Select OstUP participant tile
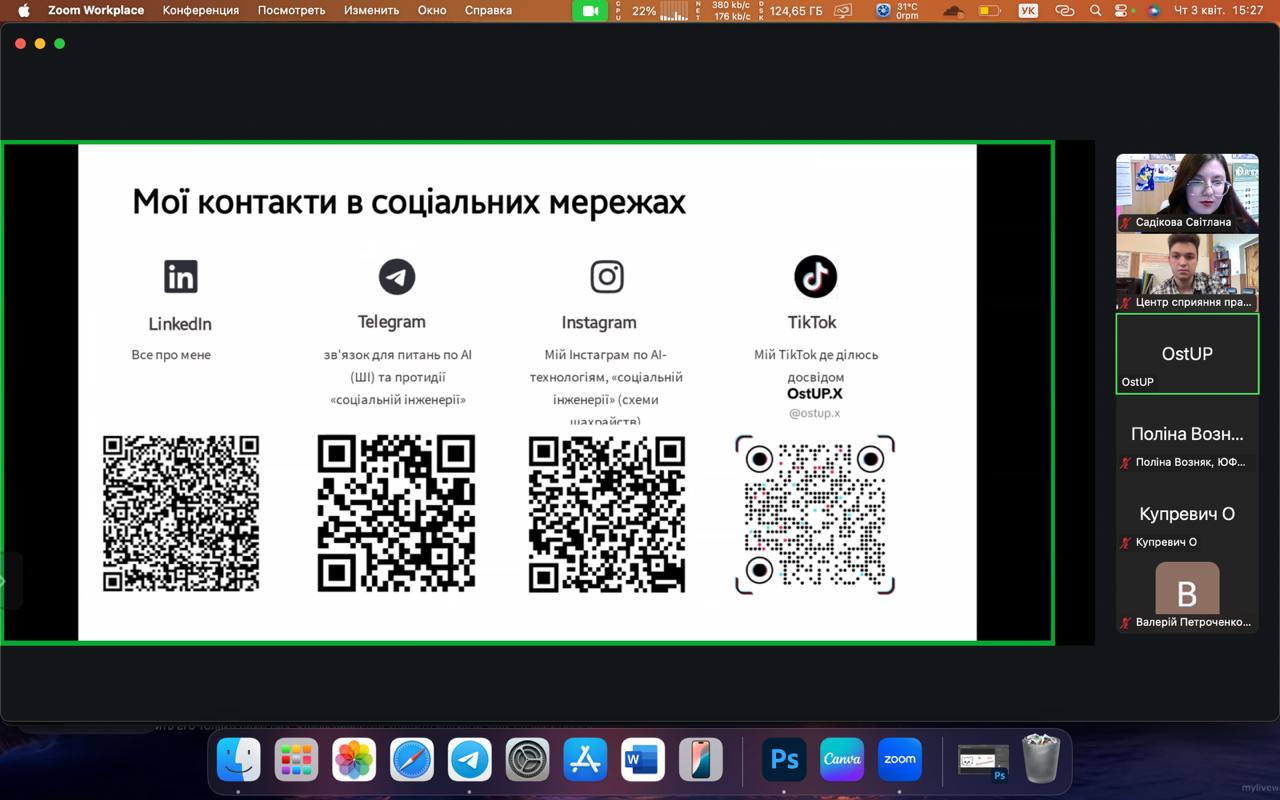Screen dimensions: 1280x800 [x=1187, y=354]
